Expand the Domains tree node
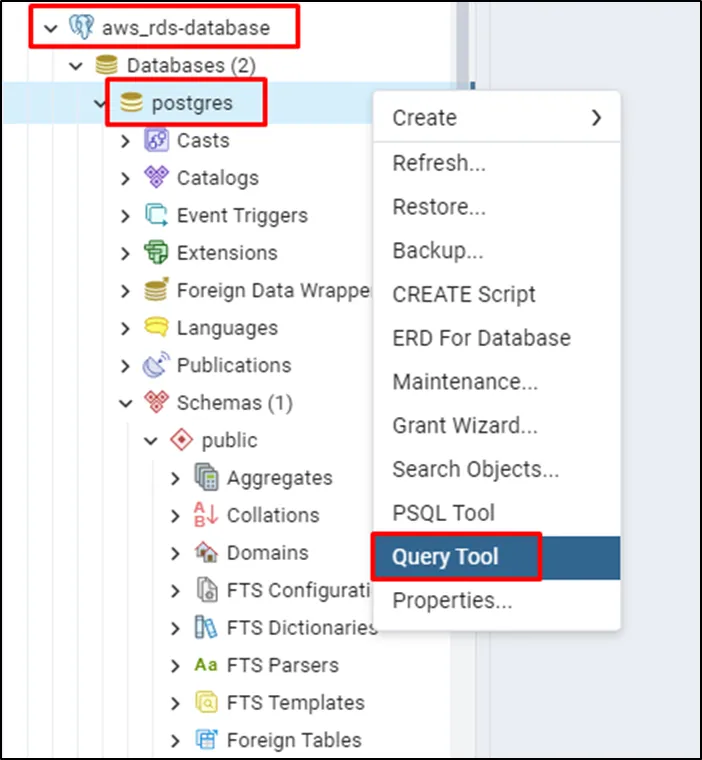Screen dimensions: 702x760 175,553
